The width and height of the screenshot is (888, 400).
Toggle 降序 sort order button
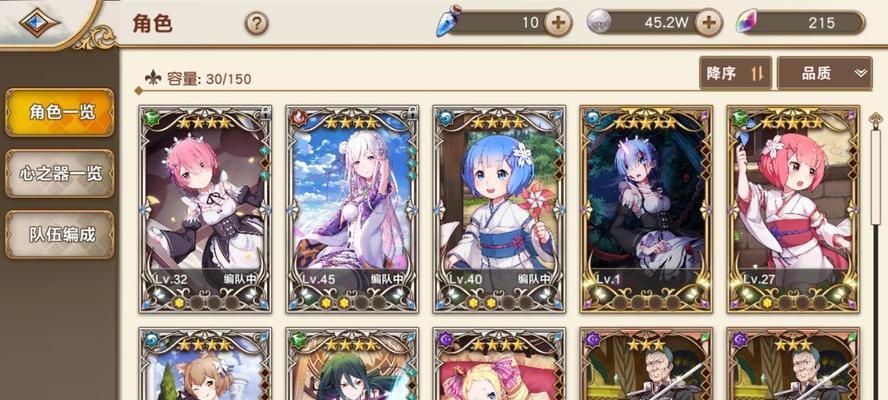735,73
